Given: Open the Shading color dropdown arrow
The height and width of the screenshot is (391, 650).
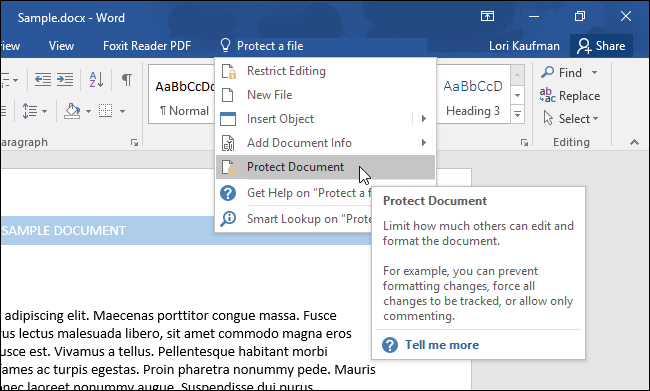Looking at the screenshot, I should point(88,111).
